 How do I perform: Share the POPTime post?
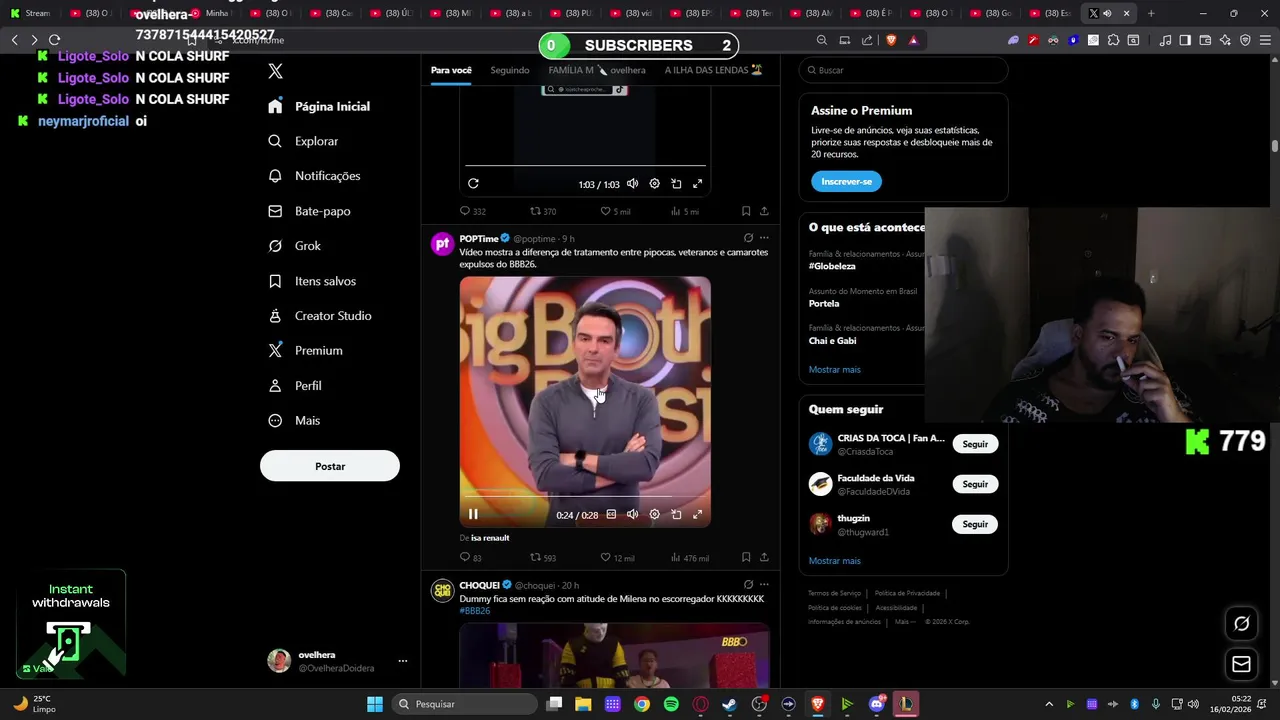(x=764, y=558)
